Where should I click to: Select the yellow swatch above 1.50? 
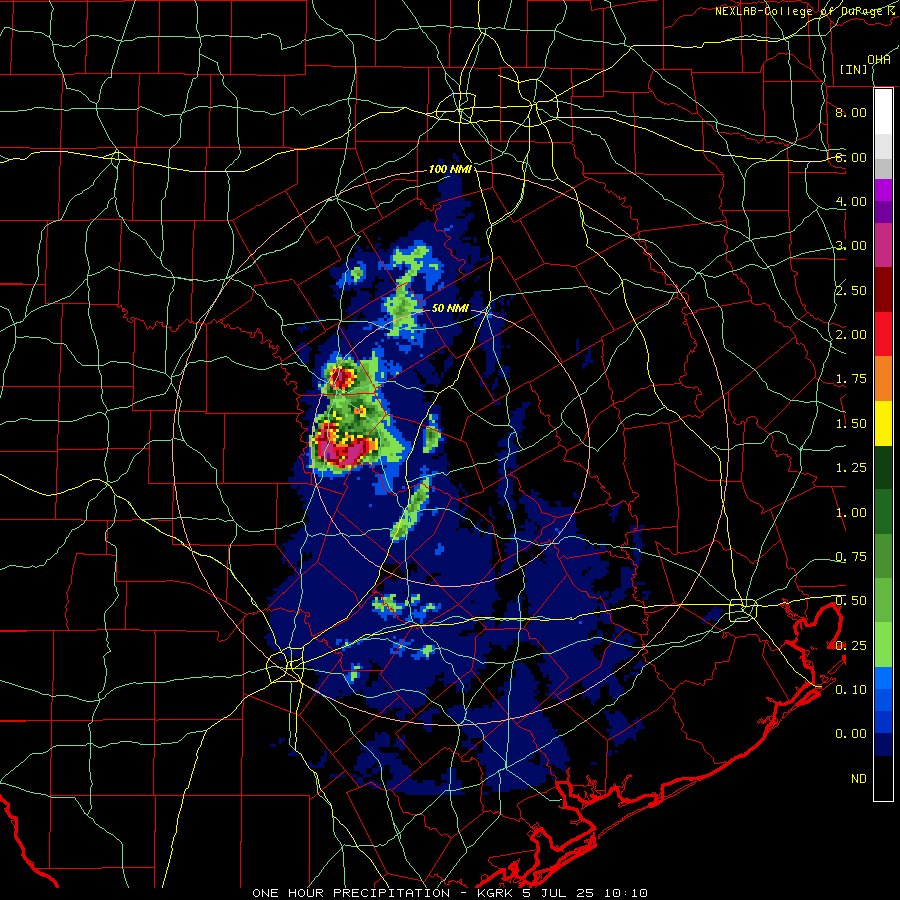pos(883,423)
